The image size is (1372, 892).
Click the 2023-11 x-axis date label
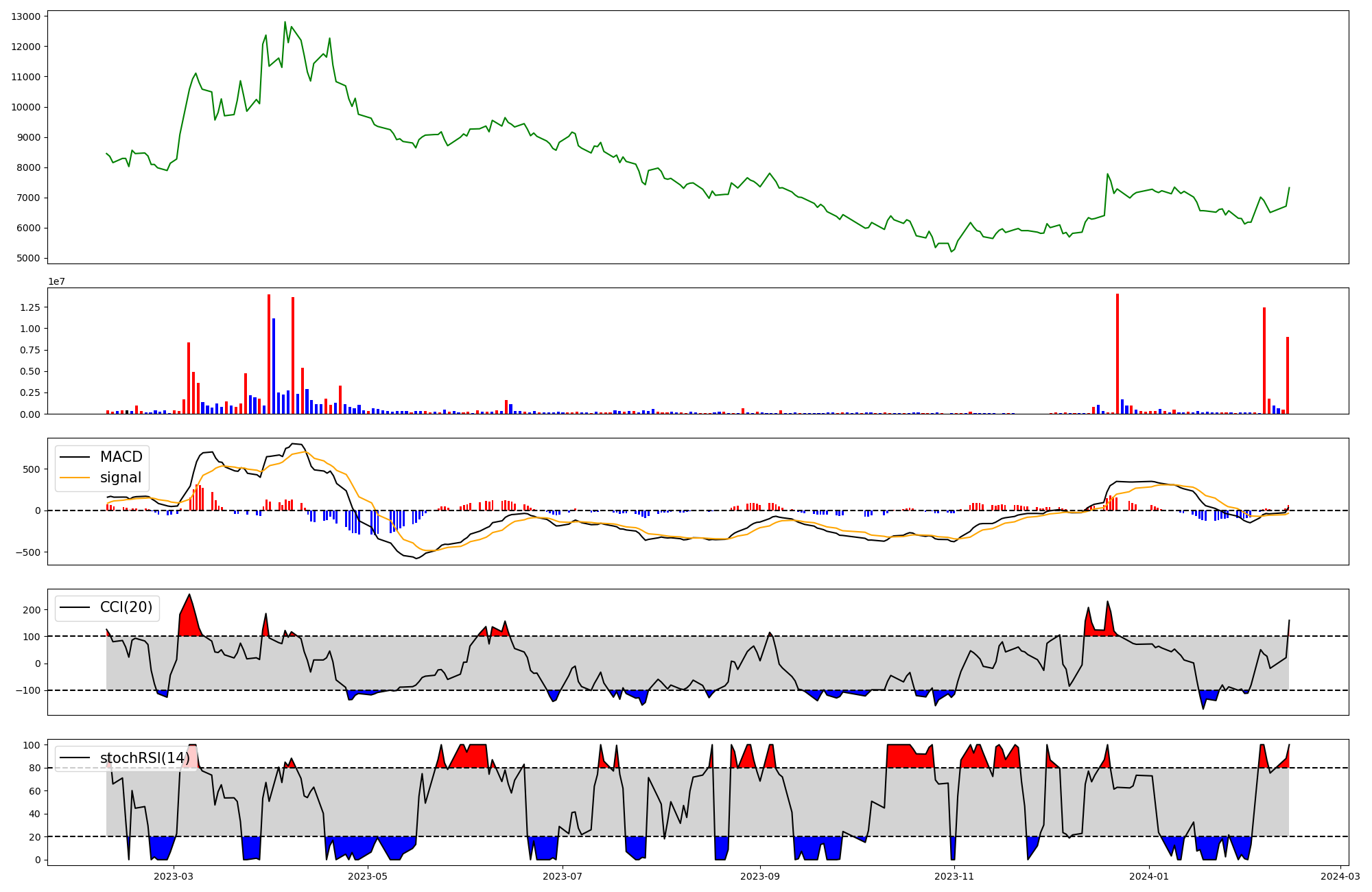pyautogui.click(x=954, y=876)
